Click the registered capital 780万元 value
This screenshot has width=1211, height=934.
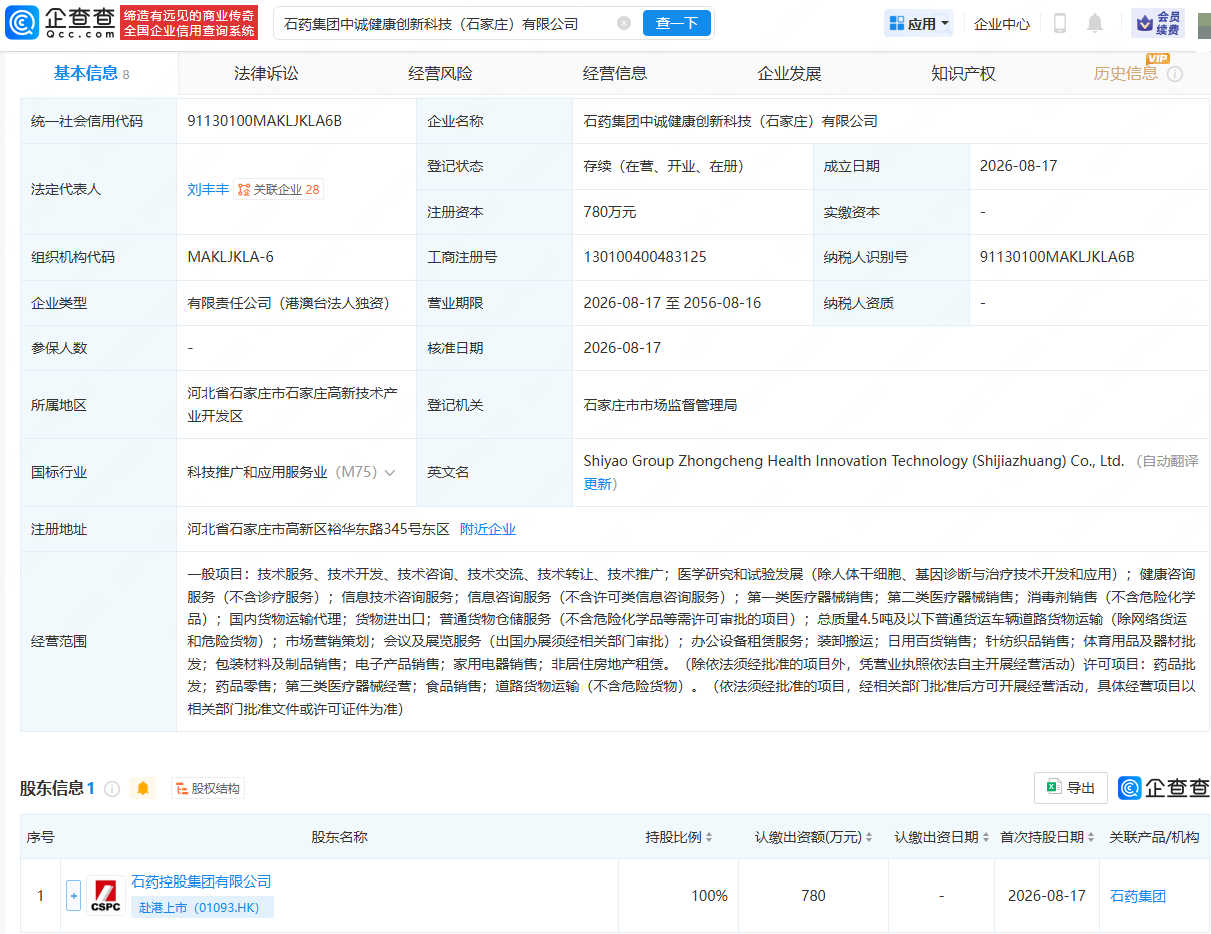point(609,212)
